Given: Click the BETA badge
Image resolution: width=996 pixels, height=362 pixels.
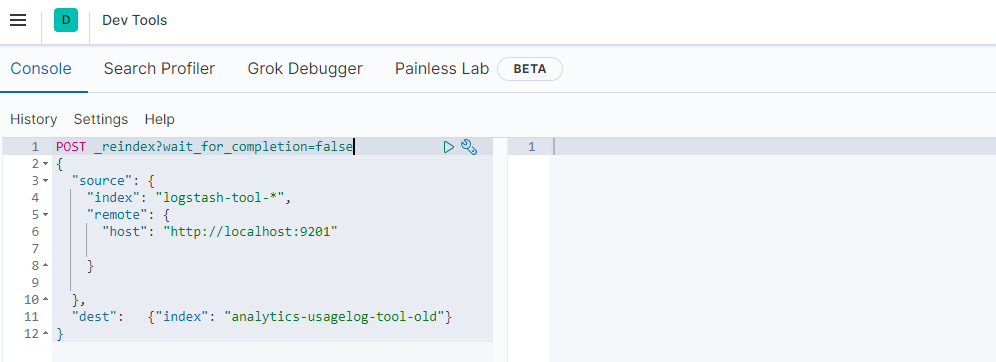Looking at the screenshot, I should [x=530, y=69].
